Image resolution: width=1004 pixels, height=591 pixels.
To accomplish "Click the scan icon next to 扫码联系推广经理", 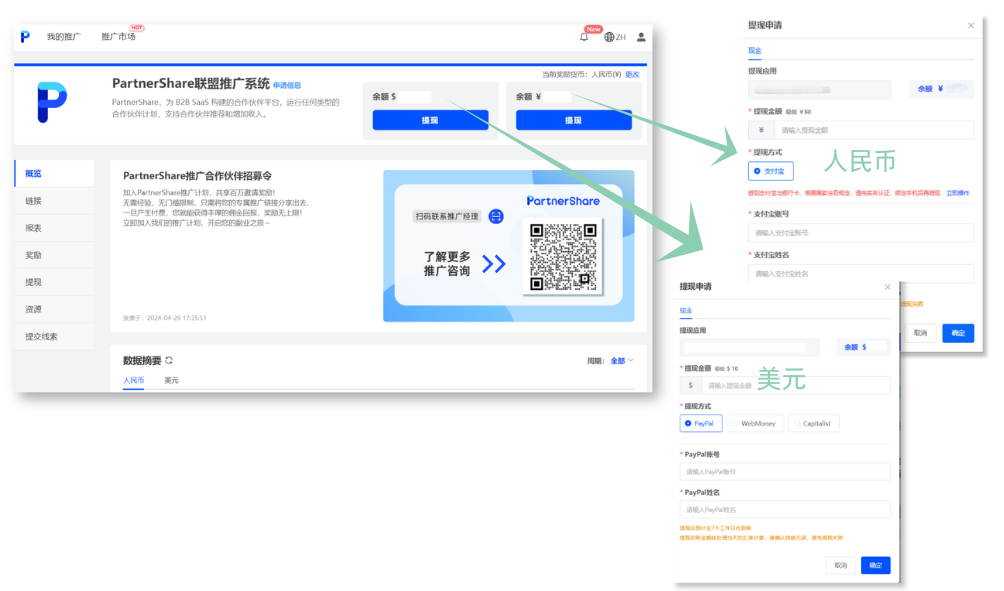I will [x=495, y=216].
